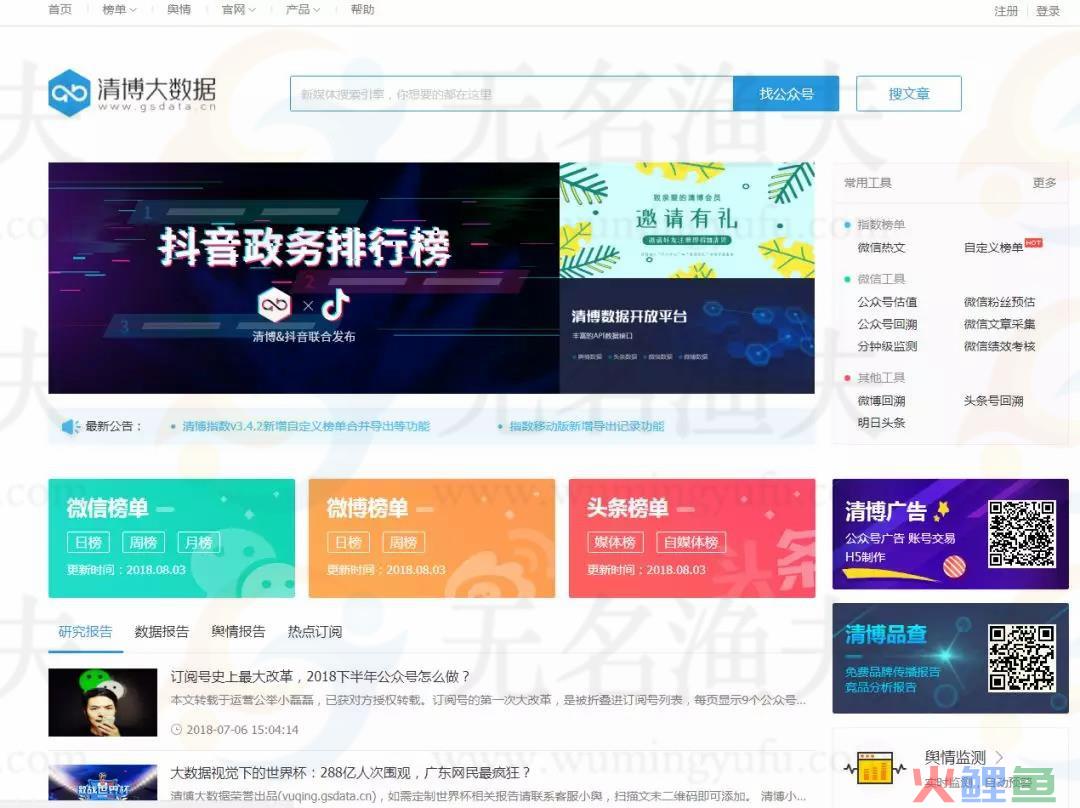Open the 清博数据开放平台 banner

coord(687,336)
